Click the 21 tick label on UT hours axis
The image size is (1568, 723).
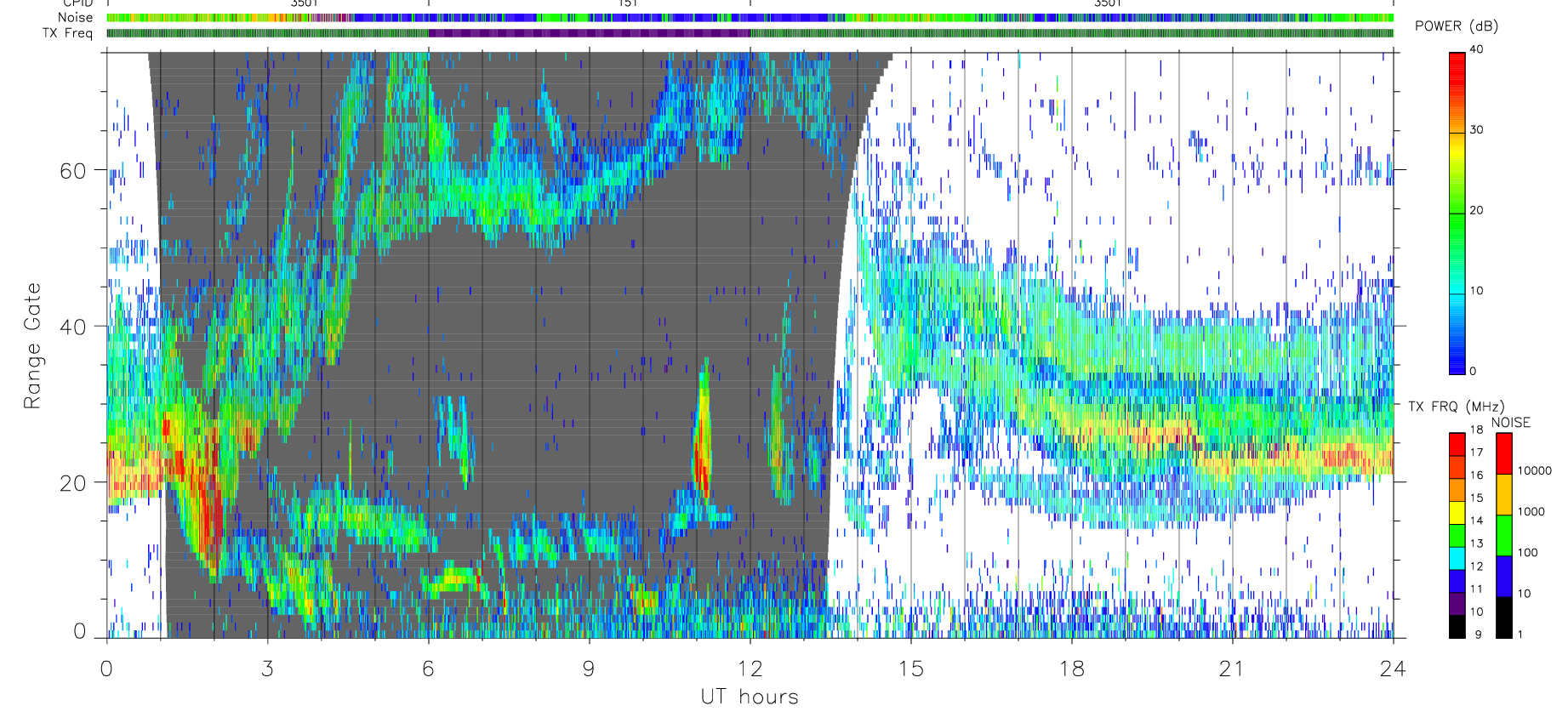pyautogui.click(x=1232, y=669)
